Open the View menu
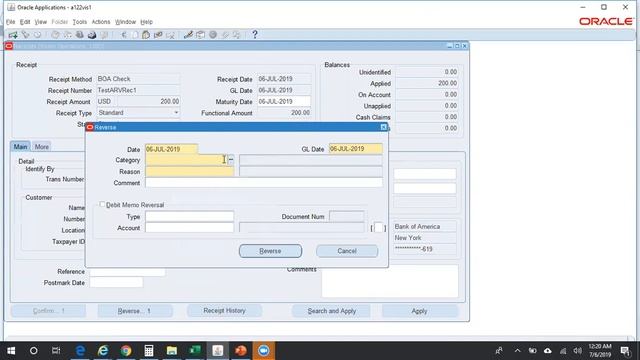 [x=40, y=22]
